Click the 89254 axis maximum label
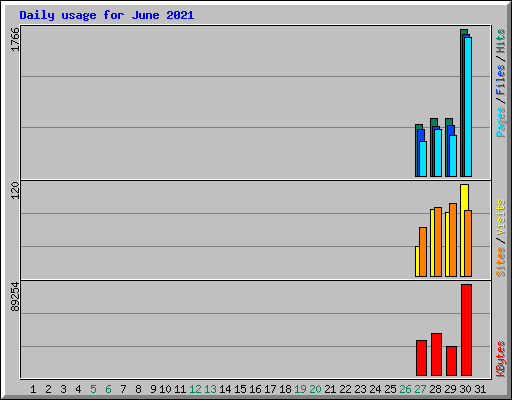Screen dimensions: 512x400 tap(15, 297)
